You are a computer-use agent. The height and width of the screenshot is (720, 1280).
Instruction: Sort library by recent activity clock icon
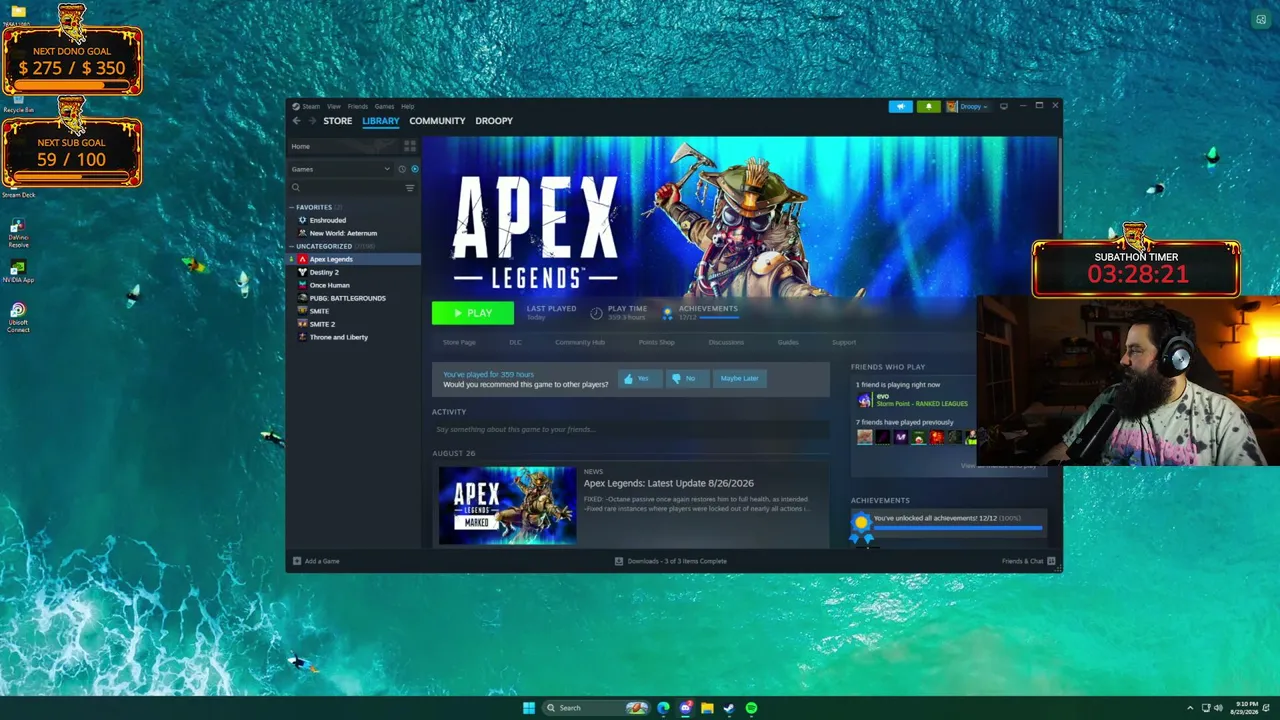click(402, 169)
